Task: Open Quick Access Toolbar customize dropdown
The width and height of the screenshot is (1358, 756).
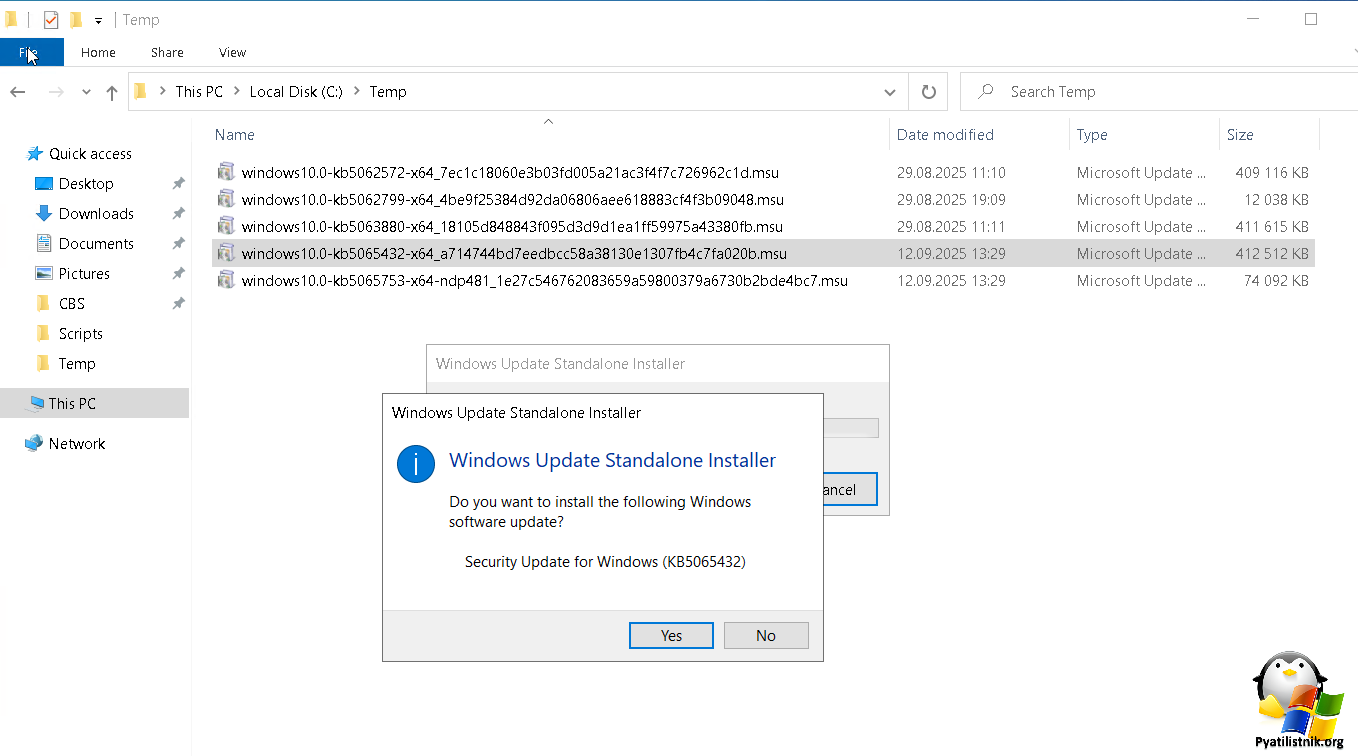Action: click(x=98, y=20)
